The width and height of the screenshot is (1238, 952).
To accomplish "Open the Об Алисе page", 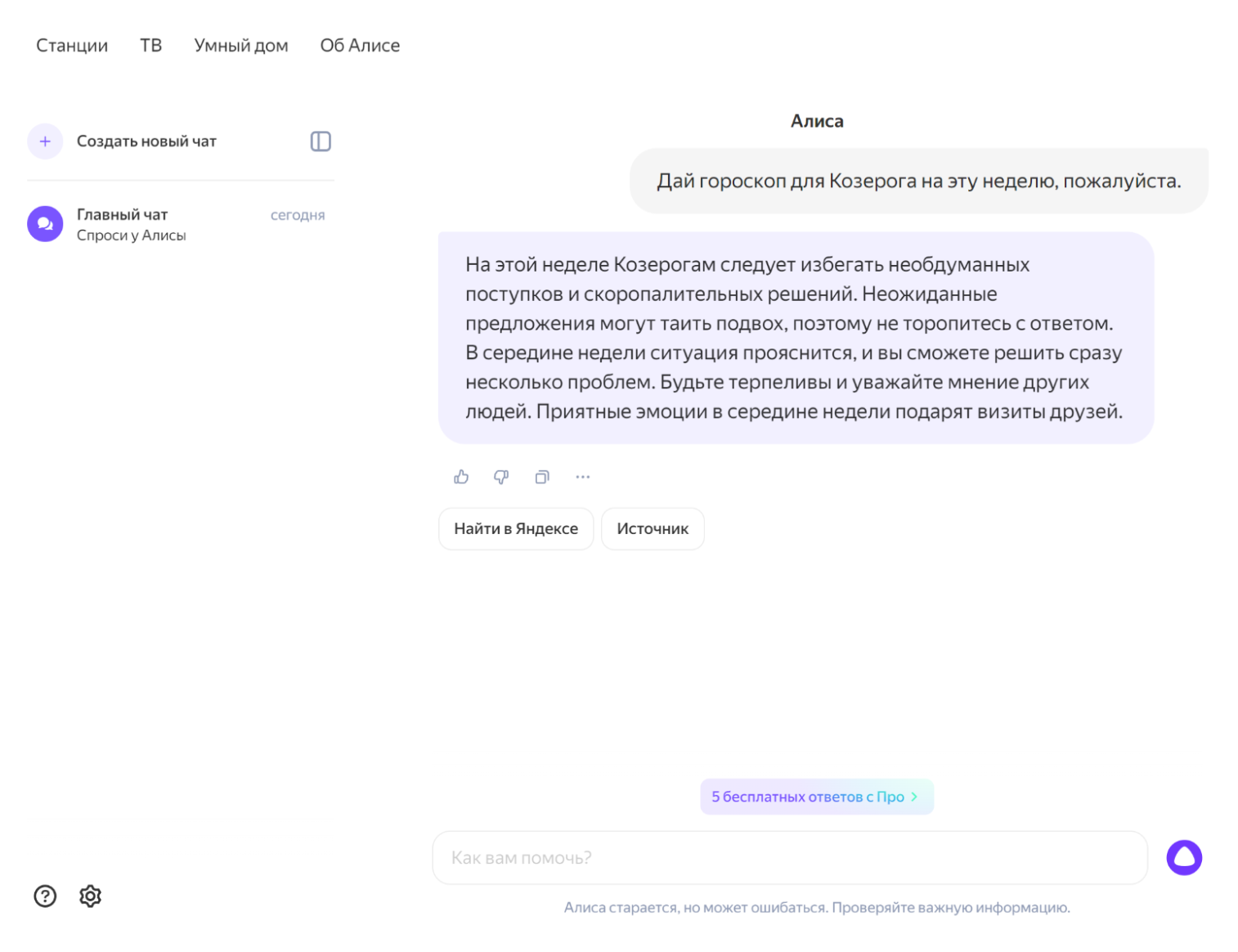I will click(x=360, y=46).
